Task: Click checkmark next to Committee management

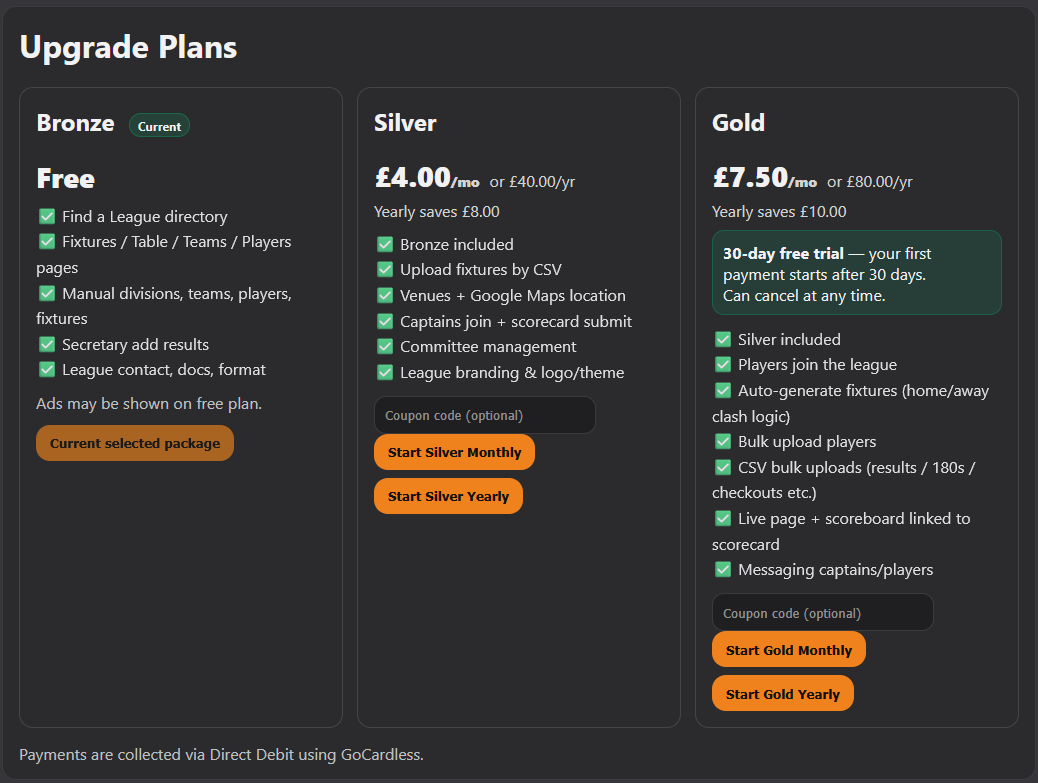Action: [385, 346]
